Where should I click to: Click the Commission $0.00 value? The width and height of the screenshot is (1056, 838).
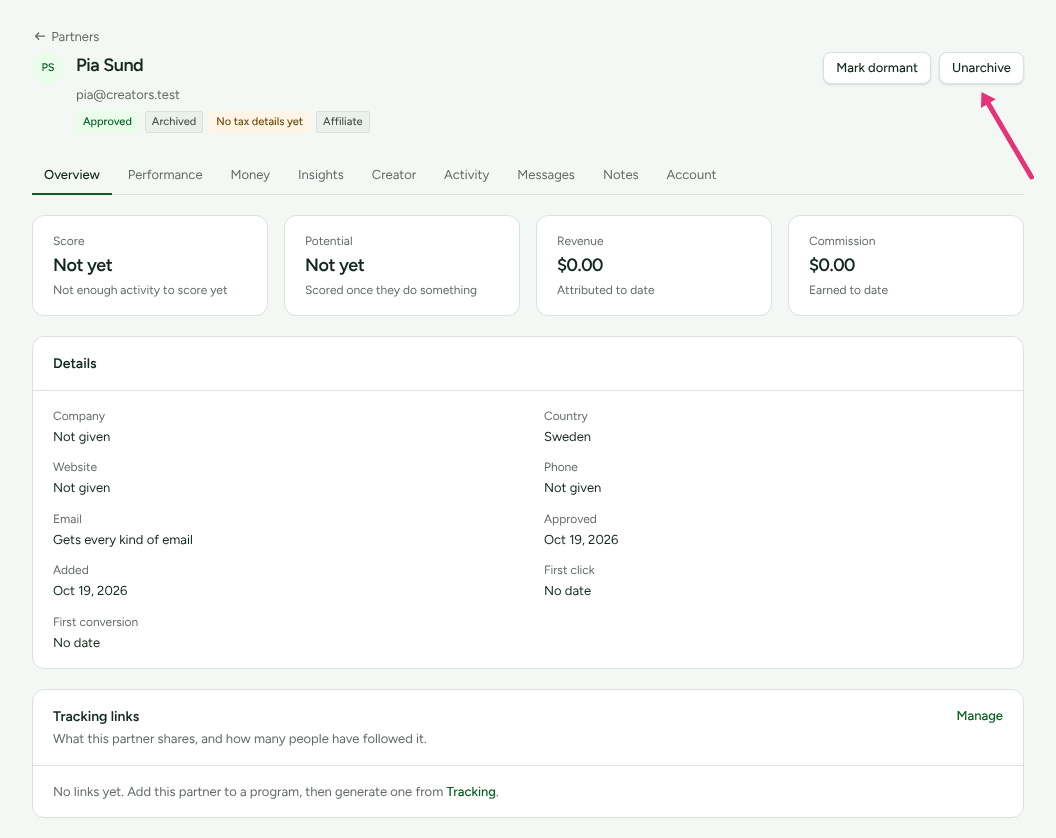coord(832,265)
